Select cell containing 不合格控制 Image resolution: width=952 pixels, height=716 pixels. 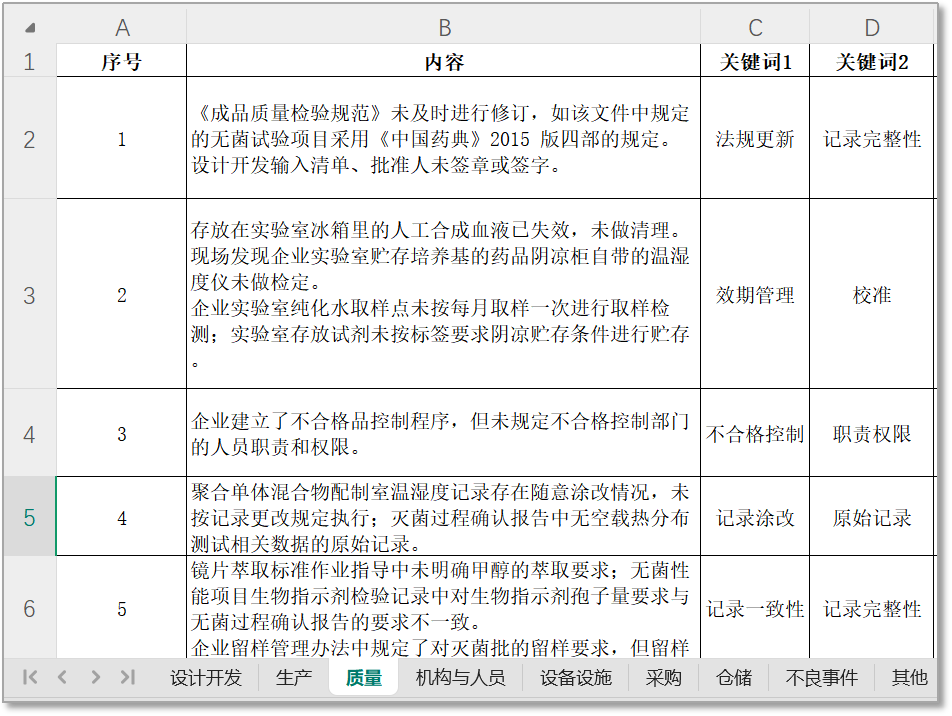pos(755,434)
